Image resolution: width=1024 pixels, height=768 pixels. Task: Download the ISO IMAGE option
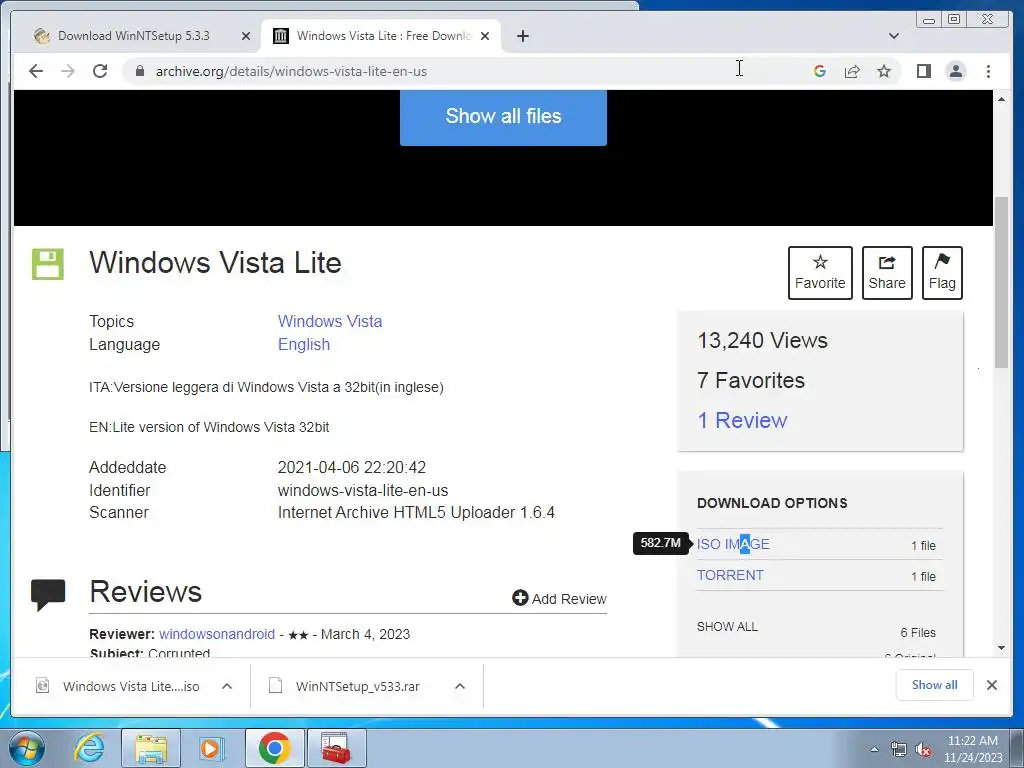coord(733,544)
